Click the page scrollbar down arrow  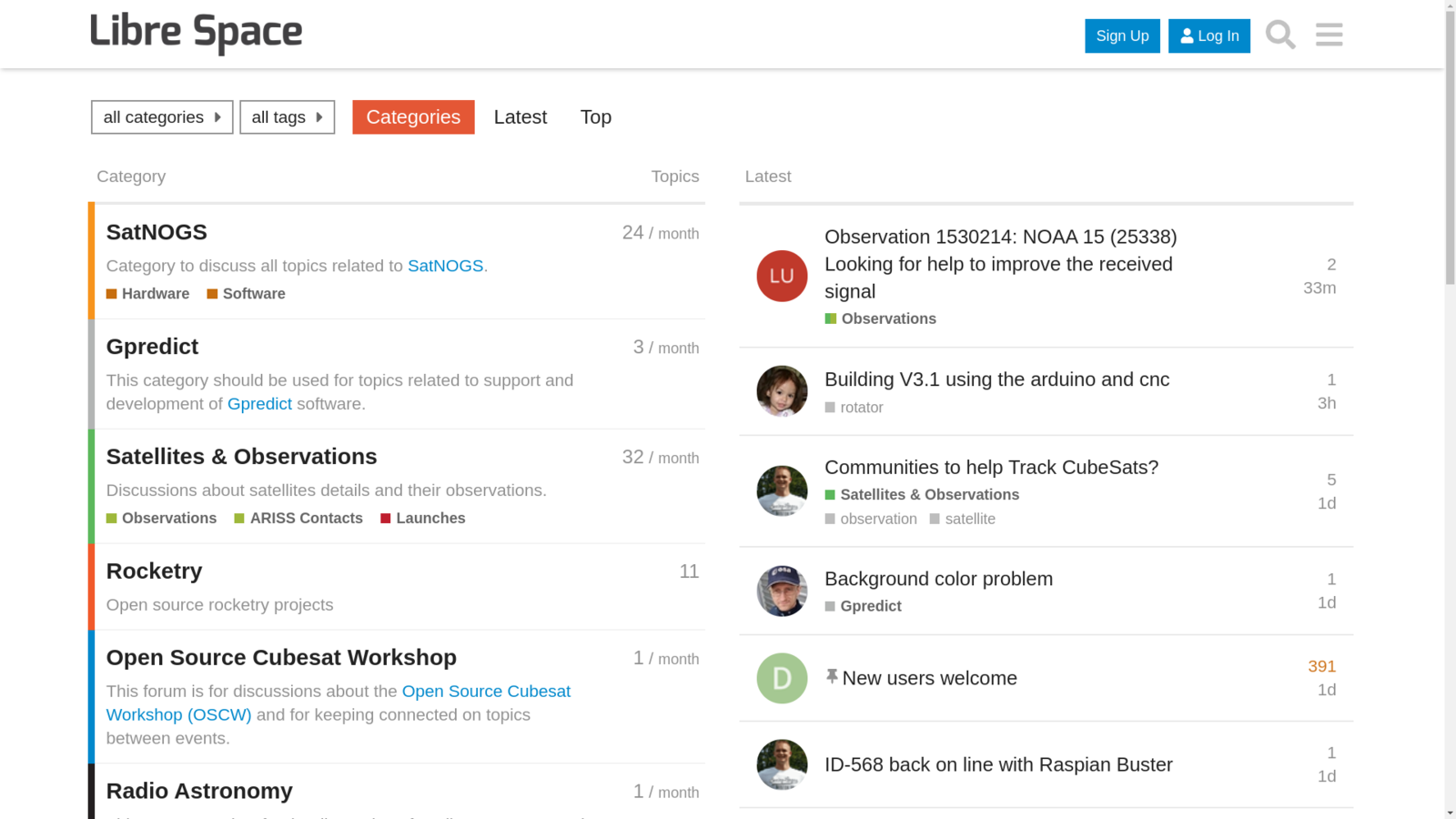click(1450, 812)
